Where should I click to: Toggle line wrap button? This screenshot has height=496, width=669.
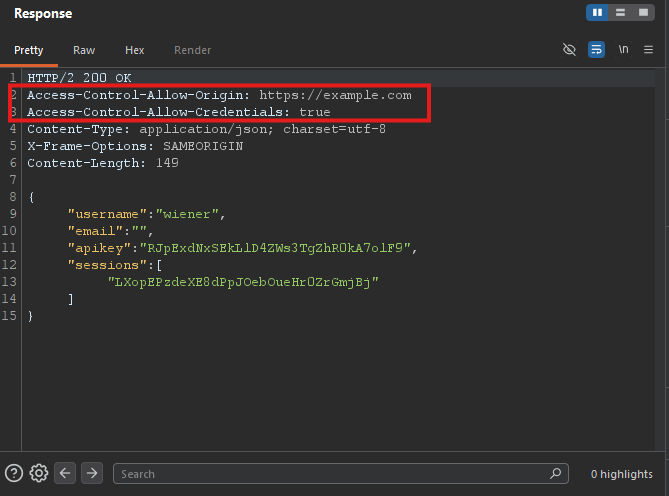coord(596,49)
